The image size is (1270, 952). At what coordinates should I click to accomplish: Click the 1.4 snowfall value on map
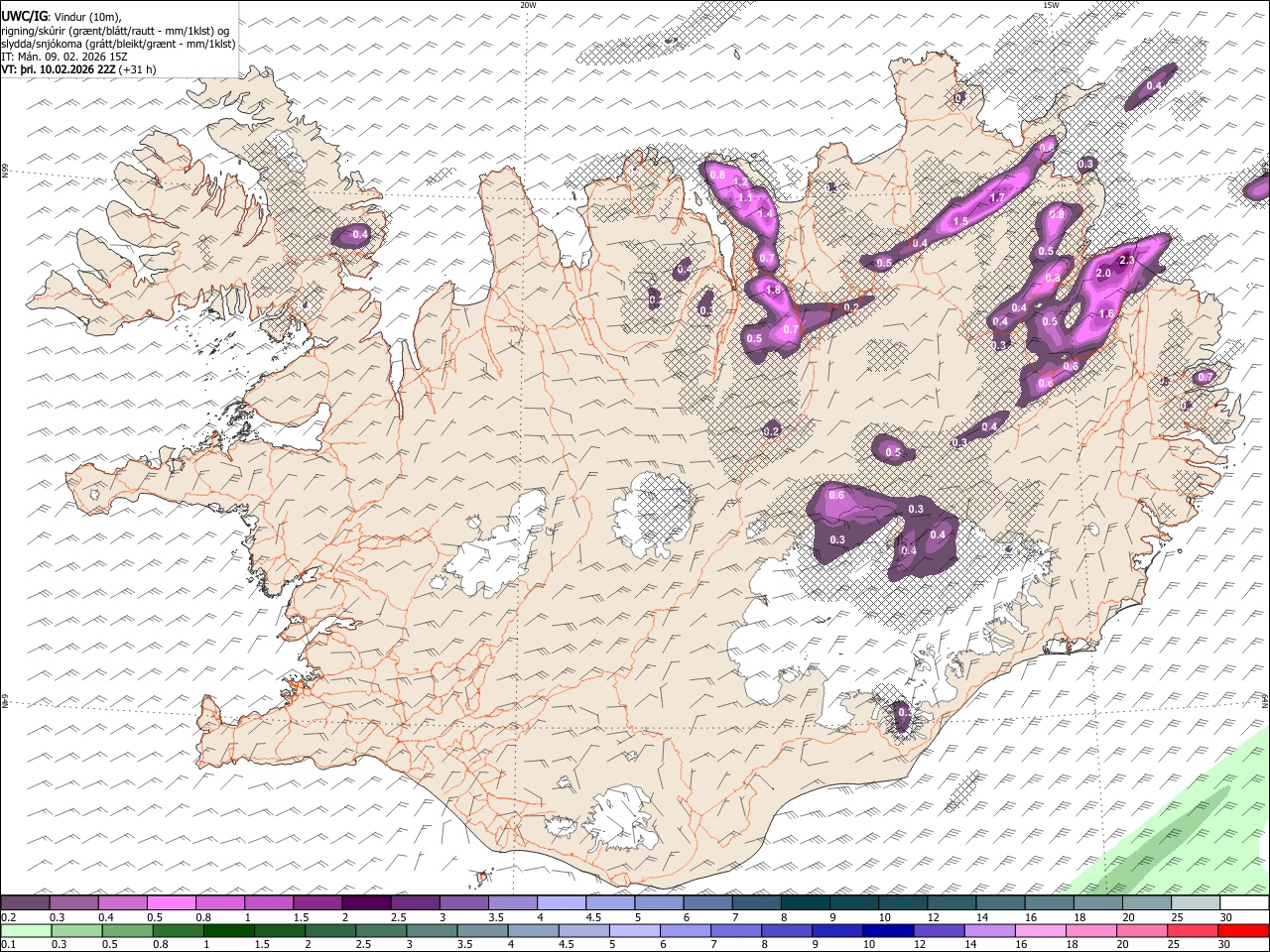click(x=765, y=213)
